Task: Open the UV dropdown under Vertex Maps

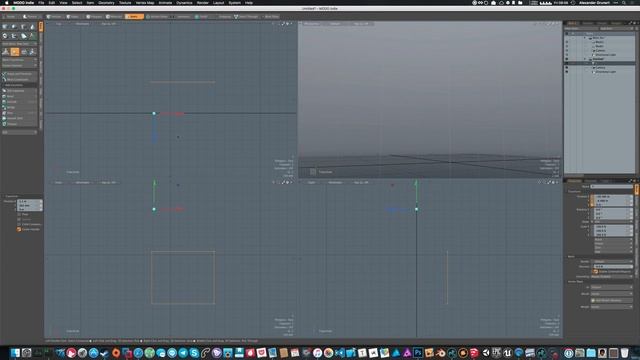Action: 612,287
